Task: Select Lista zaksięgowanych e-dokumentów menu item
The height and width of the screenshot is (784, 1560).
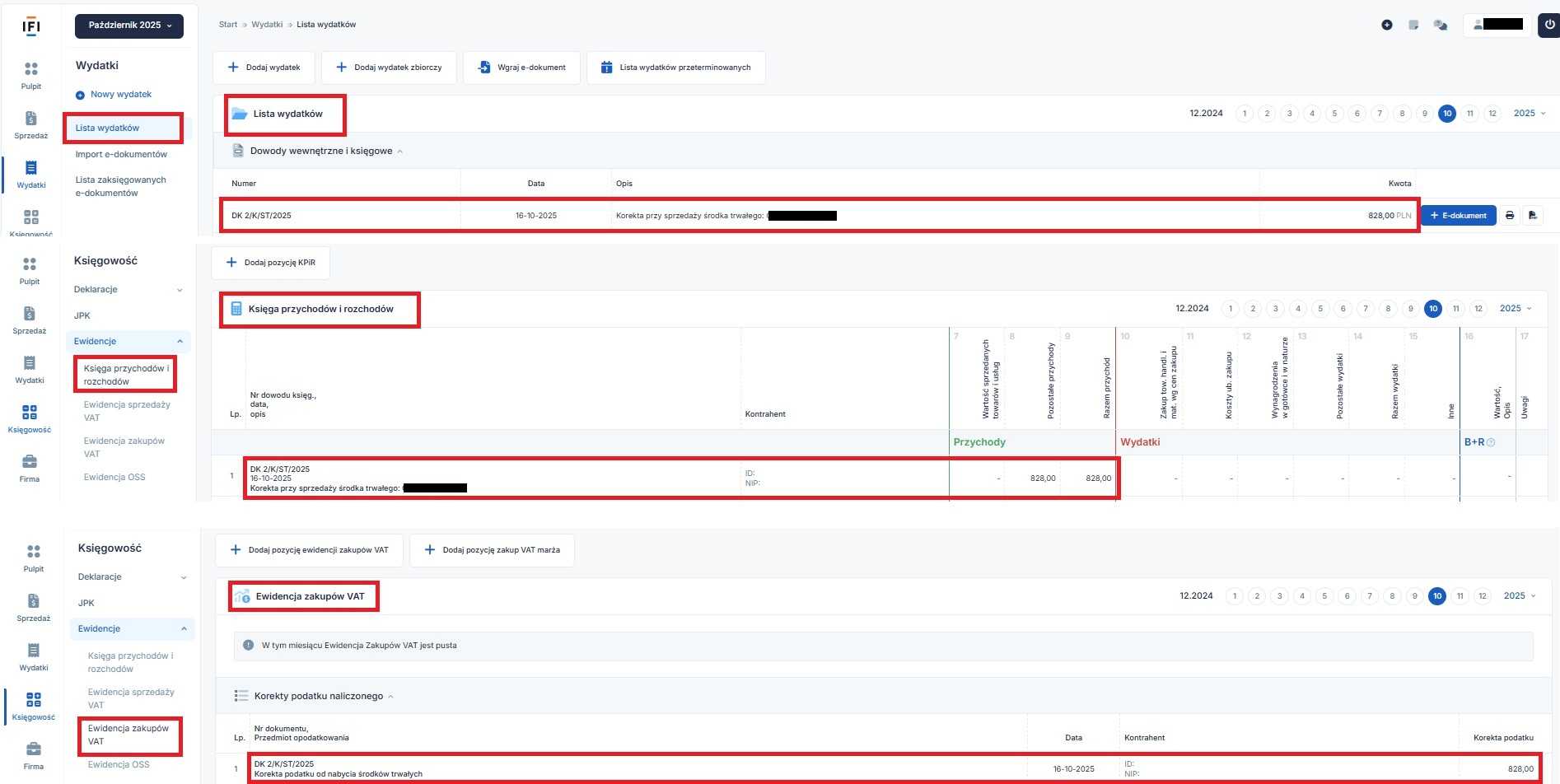Action: pyautogui.click(x=120, y=186)
